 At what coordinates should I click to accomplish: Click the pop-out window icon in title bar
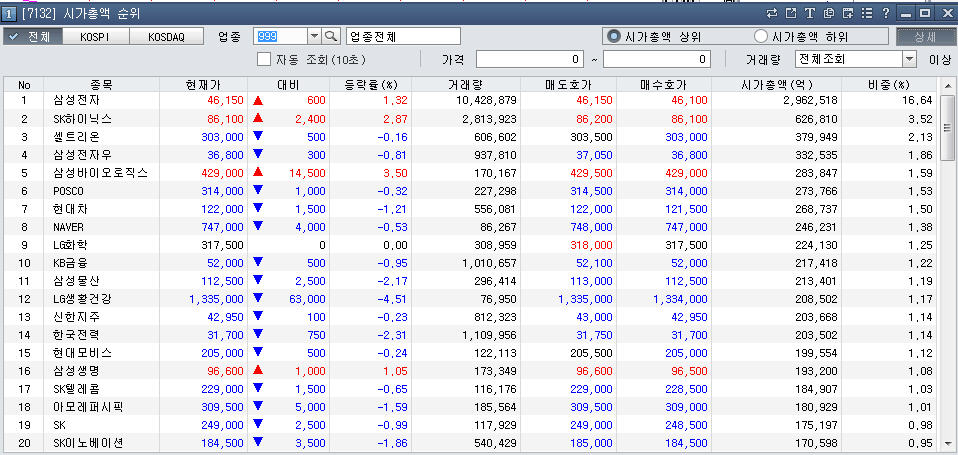pyautogui.click(x=791, y=13)
